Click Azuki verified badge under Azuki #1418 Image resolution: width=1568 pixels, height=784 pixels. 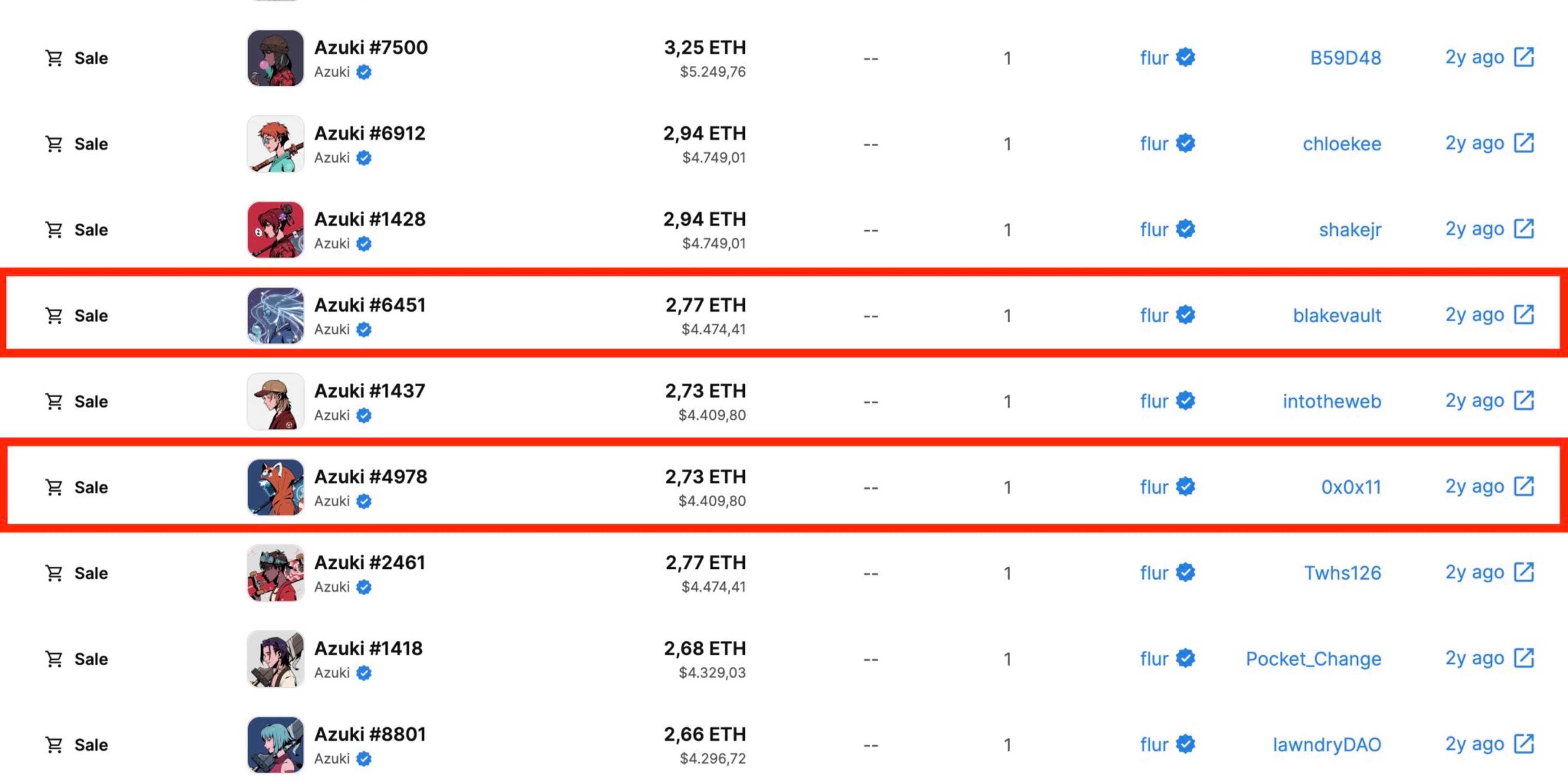(x=364, y=673)
